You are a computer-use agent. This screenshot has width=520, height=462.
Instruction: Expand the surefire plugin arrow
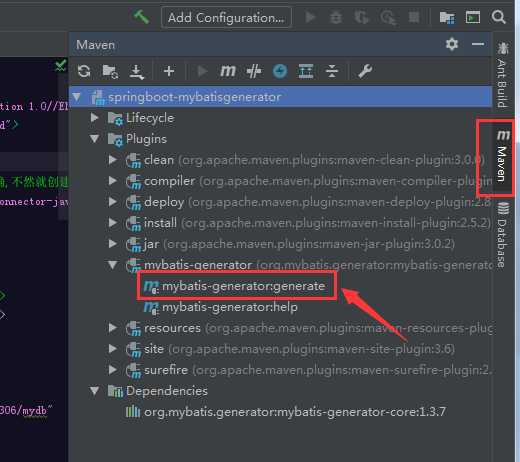(113, 370)
